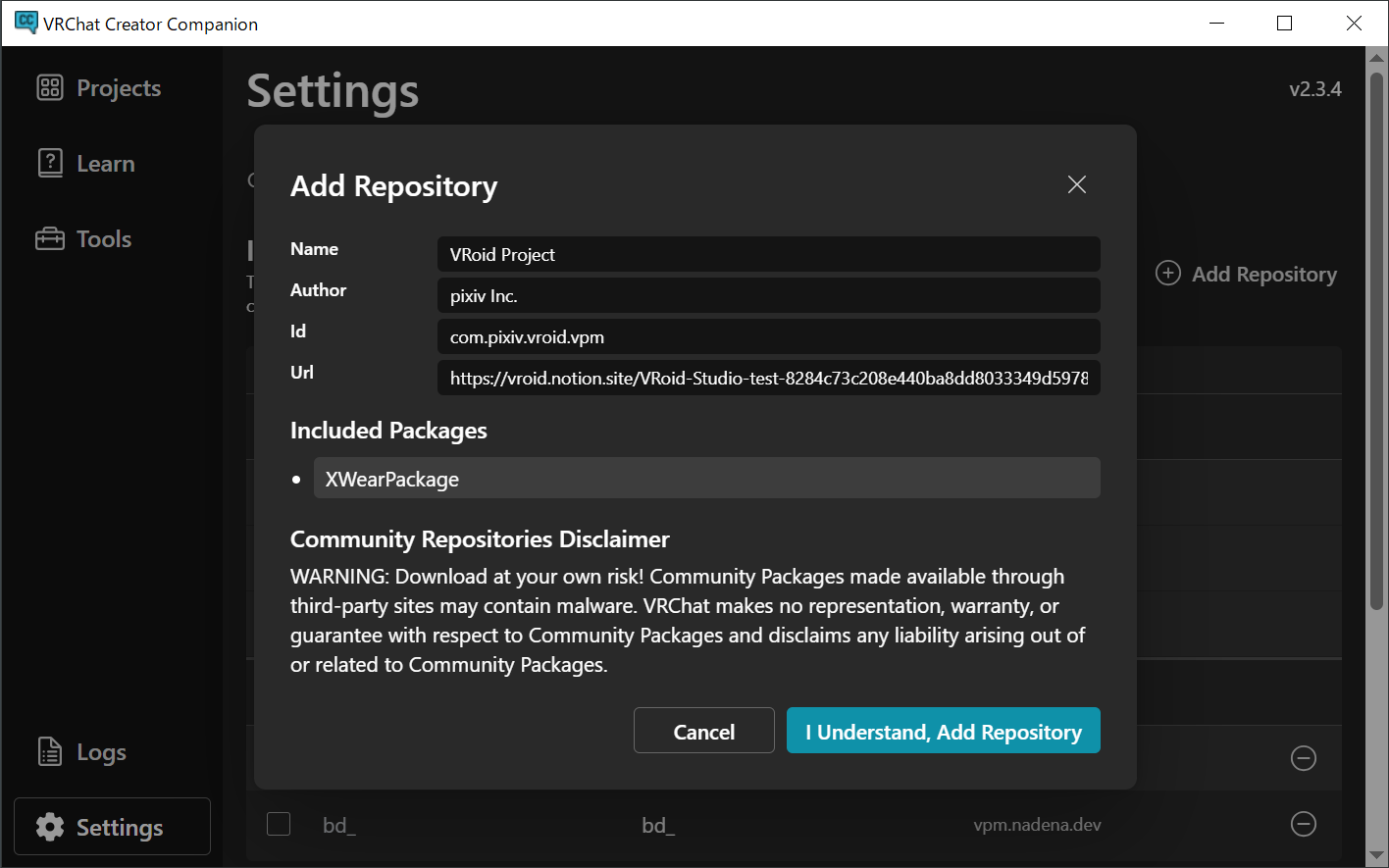The height and width of the screenshot is (868, 1389).
Task: Open the Projects sidebar icon
Action: pyautogui.click(x=50, y=87)
